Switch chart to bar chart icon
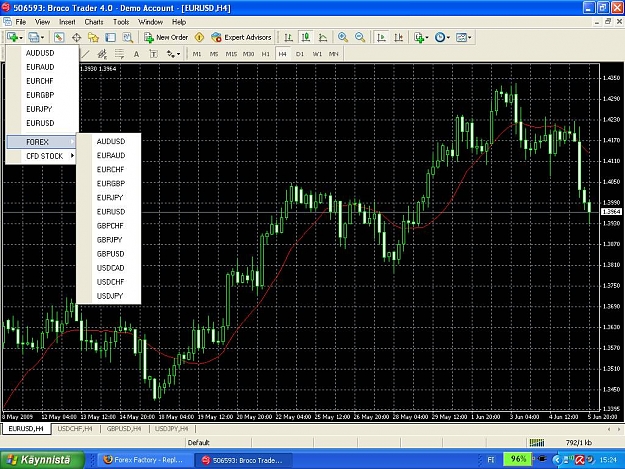The image size is (625, 469). click(x=289, y=37)
